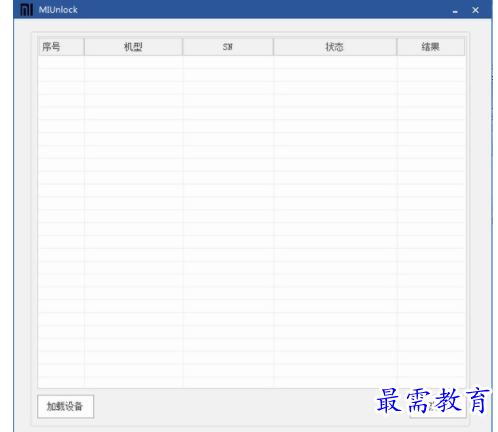
Task: Click the 机型 column header
Action: coord(133,47)
